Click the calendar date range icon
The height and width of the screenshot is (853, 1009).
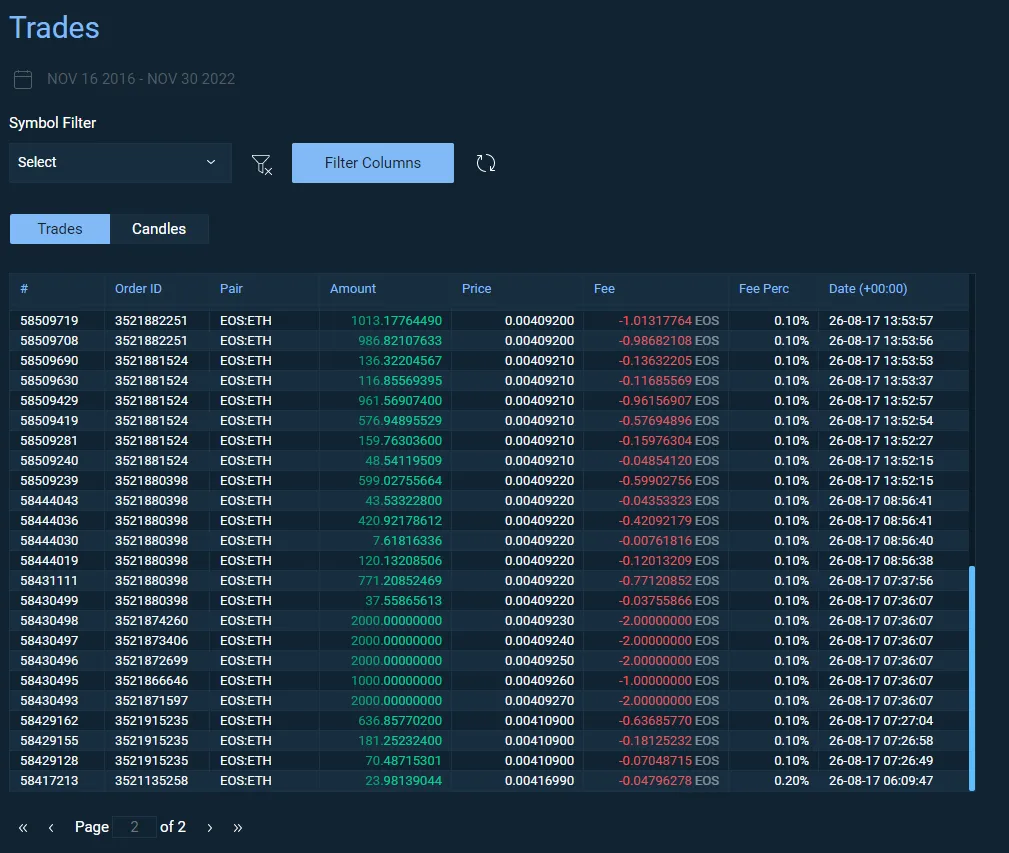[x=23, y=79]
